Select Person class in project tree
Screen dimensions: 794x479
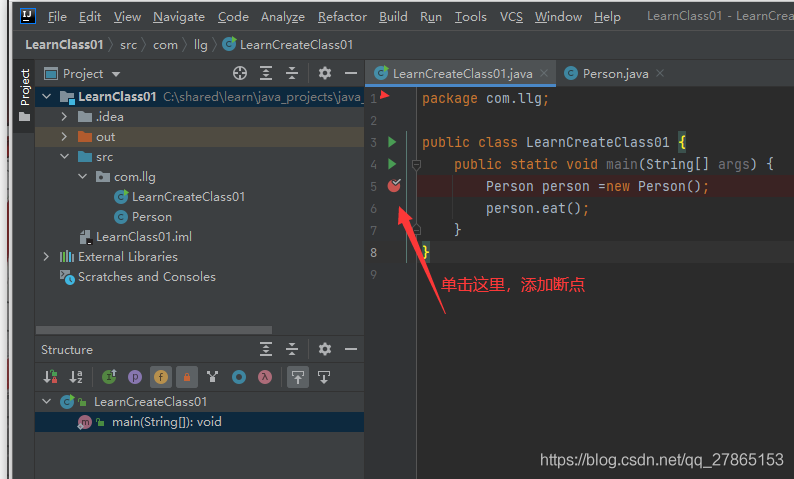click(151, 217)
